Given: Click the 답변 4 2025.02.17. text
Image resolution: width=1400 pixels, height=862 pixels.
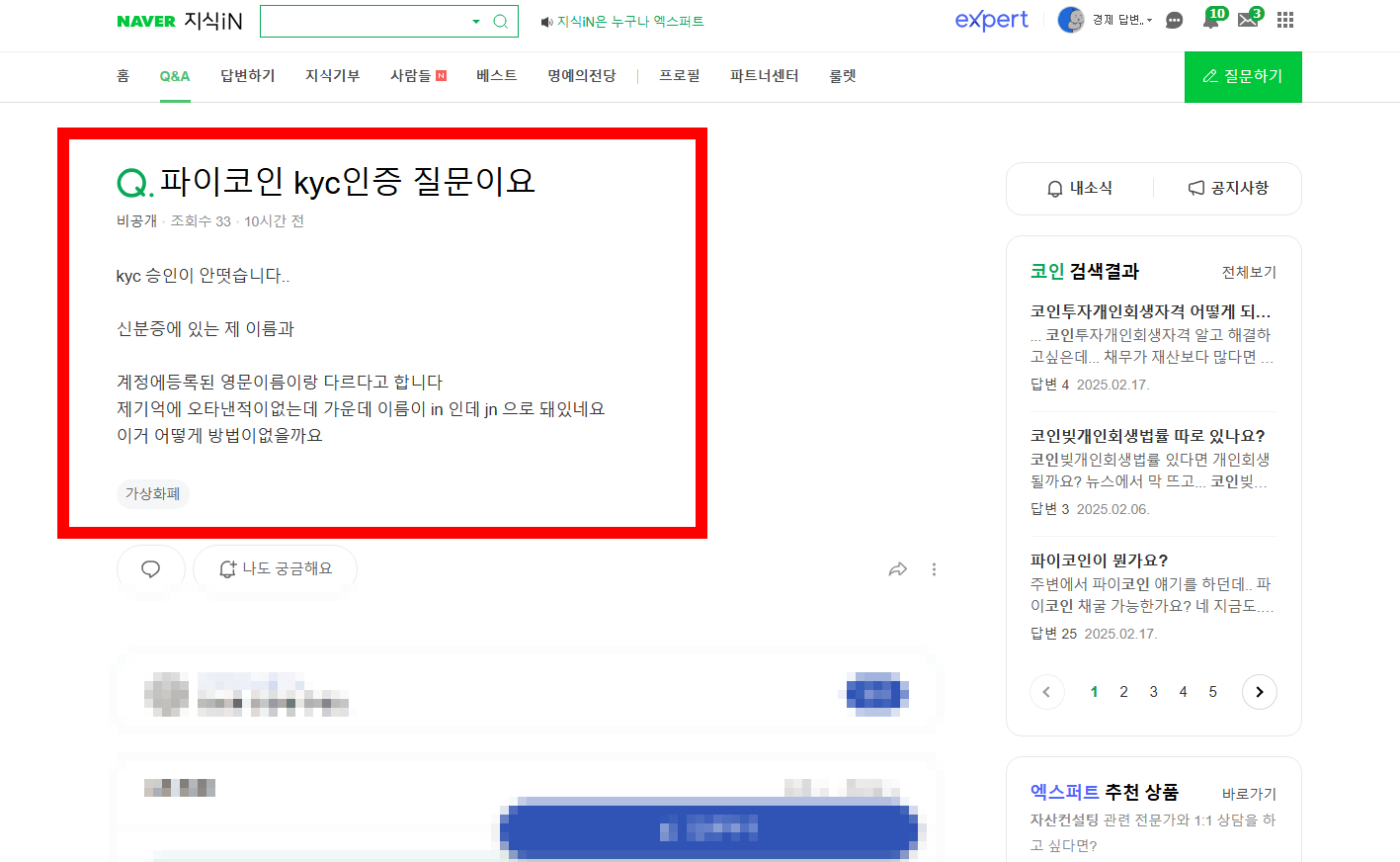Looking at the screenshot, I should pyautogui.click(x=1090, y=385).
